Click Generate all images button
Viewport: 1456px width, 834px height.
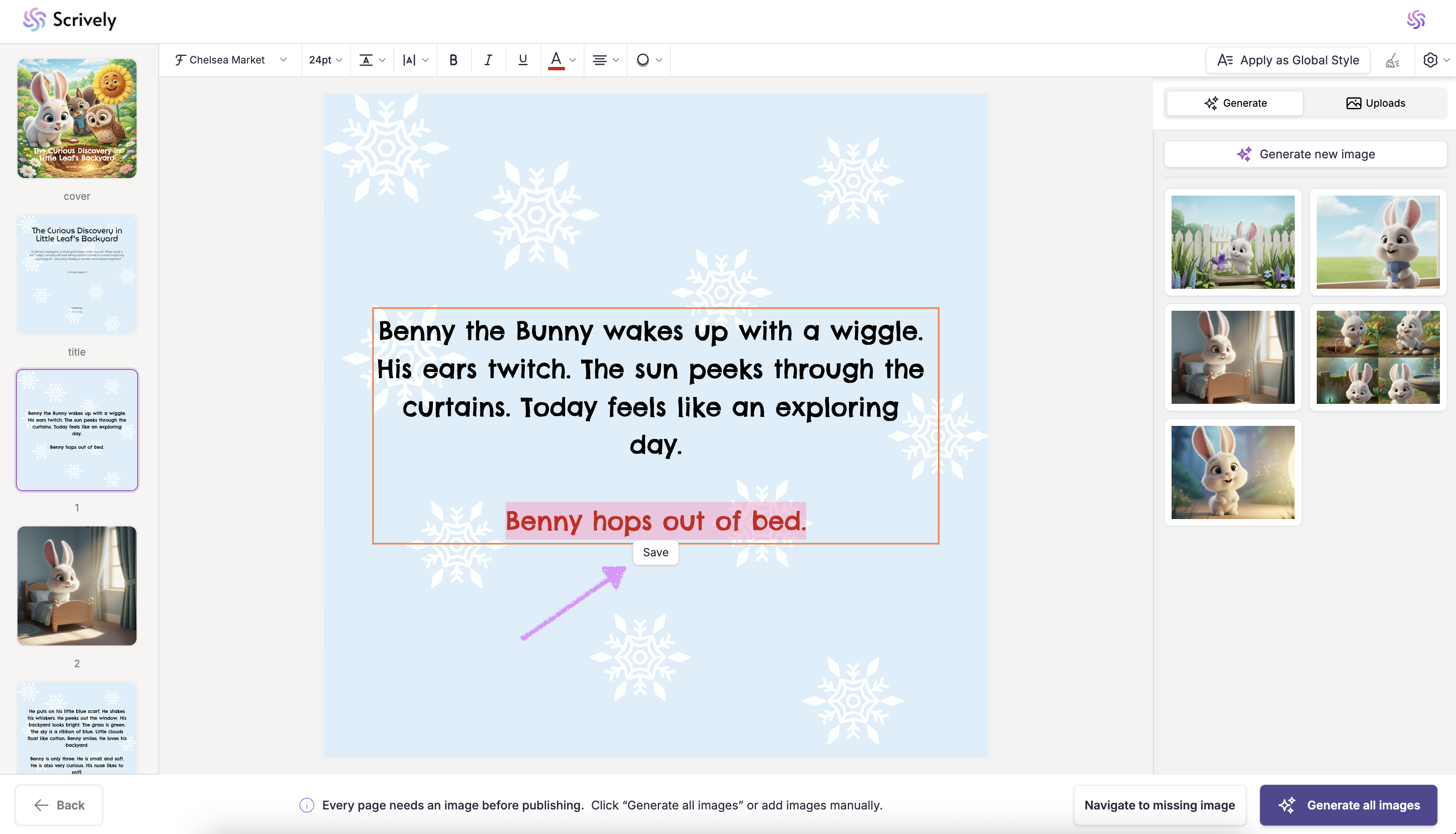click(x=1348, y=805)
